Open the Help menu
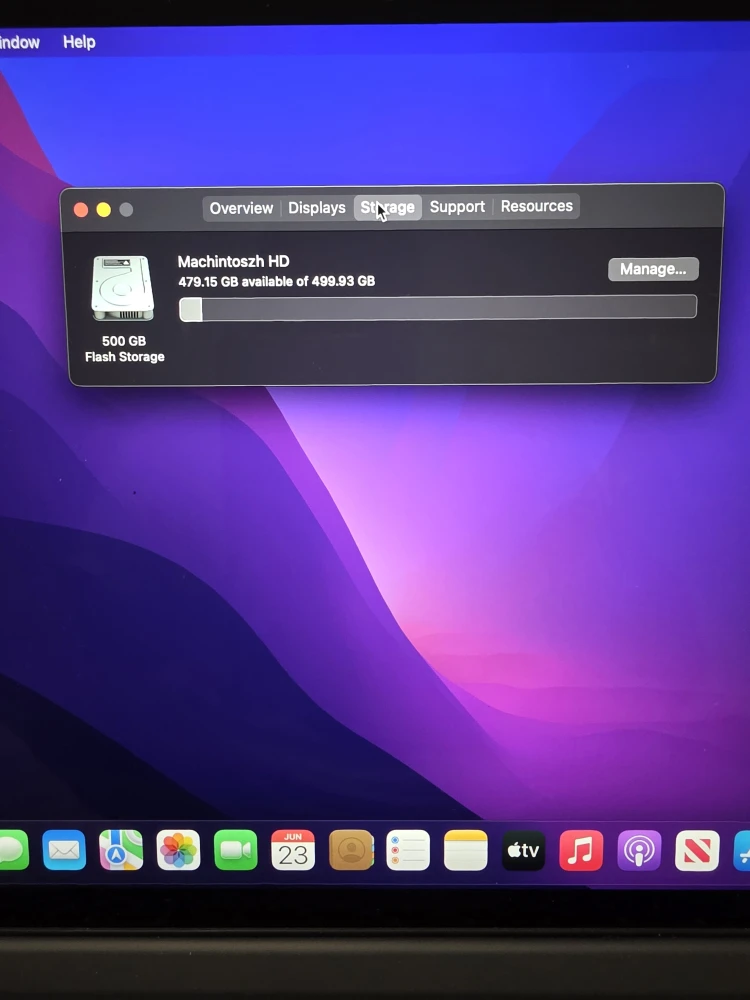 (x=79, y=42)
